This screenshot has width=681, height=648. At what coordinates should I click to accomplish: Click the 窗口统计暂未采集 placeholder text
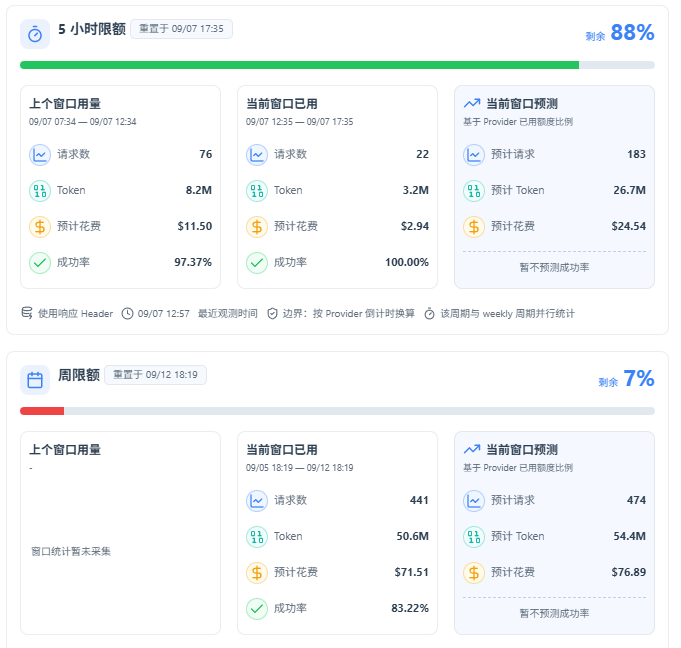click(71, 551)
